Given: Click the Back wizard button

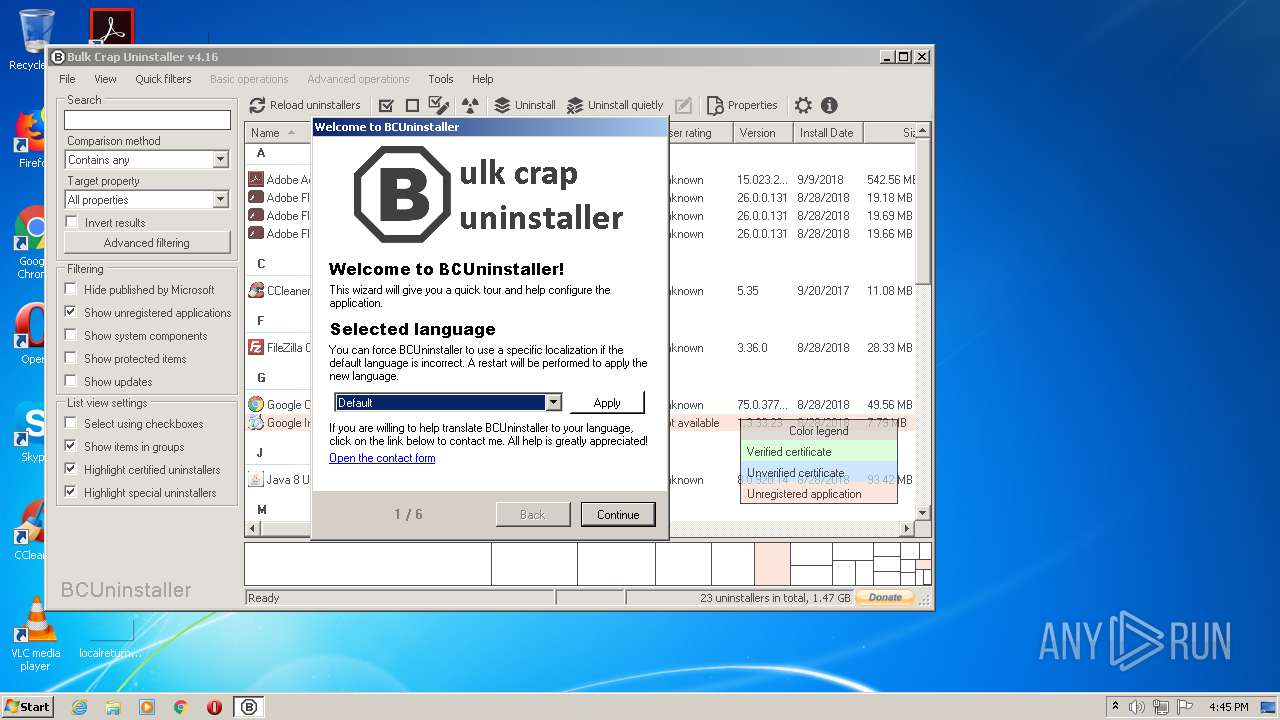Looking at the screenshot, I should click(x=533, y=515).
